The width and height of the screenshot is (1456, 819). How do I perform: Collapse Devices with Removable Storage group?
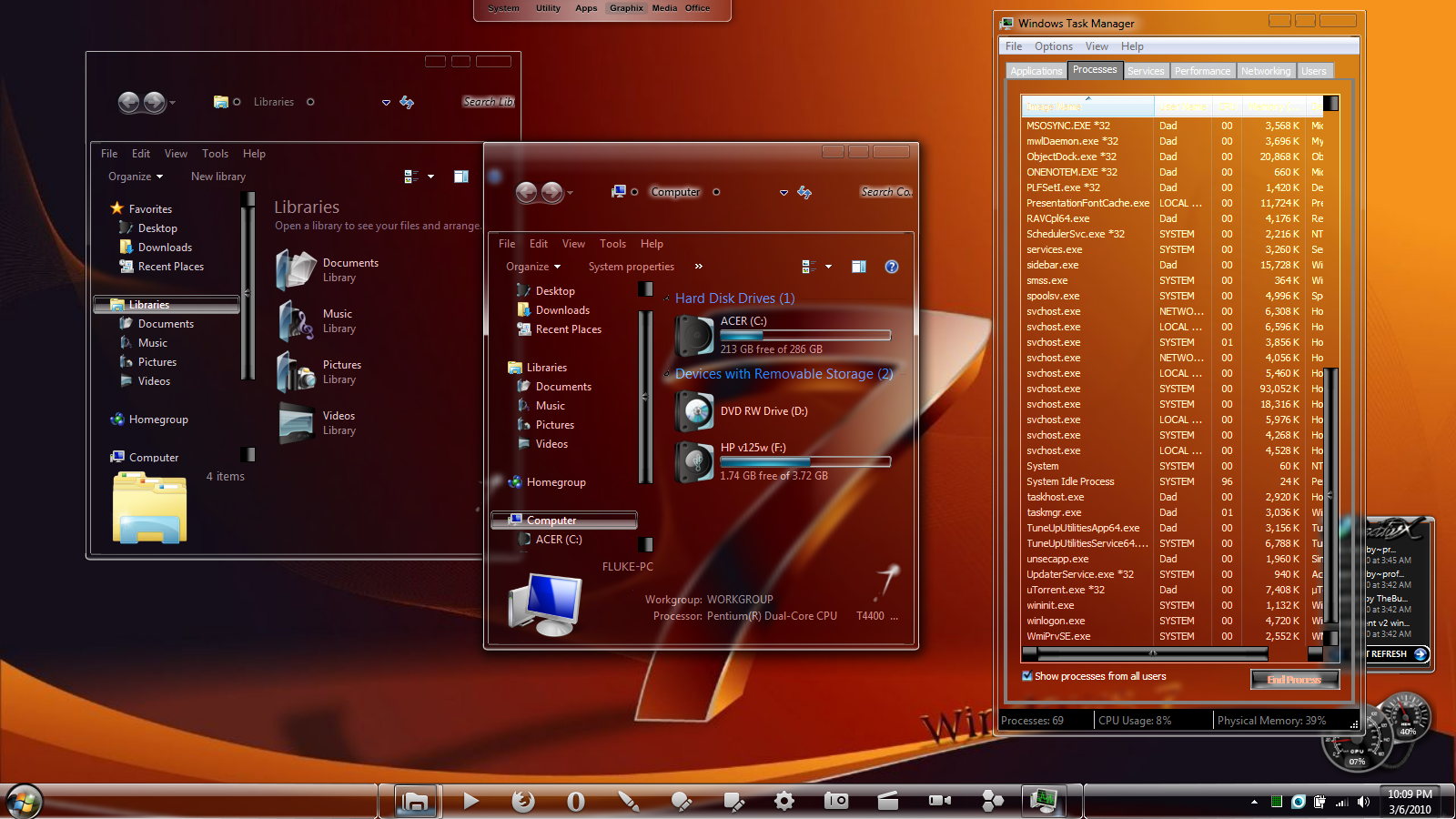tap(667, 374)
